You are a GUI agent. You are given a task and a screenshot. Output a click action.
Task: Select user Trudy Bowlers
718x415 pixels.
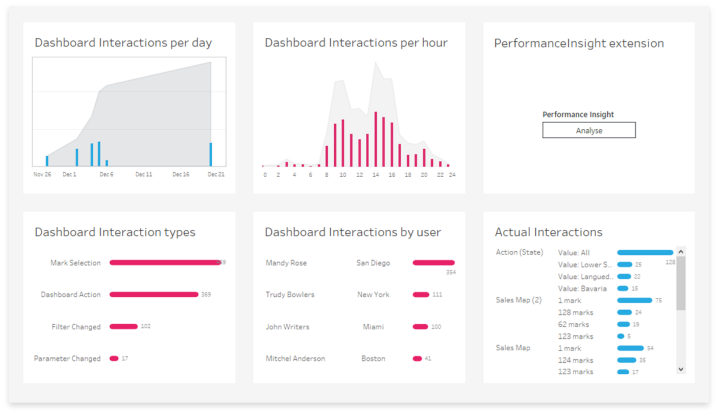click(x=290, y=295)
